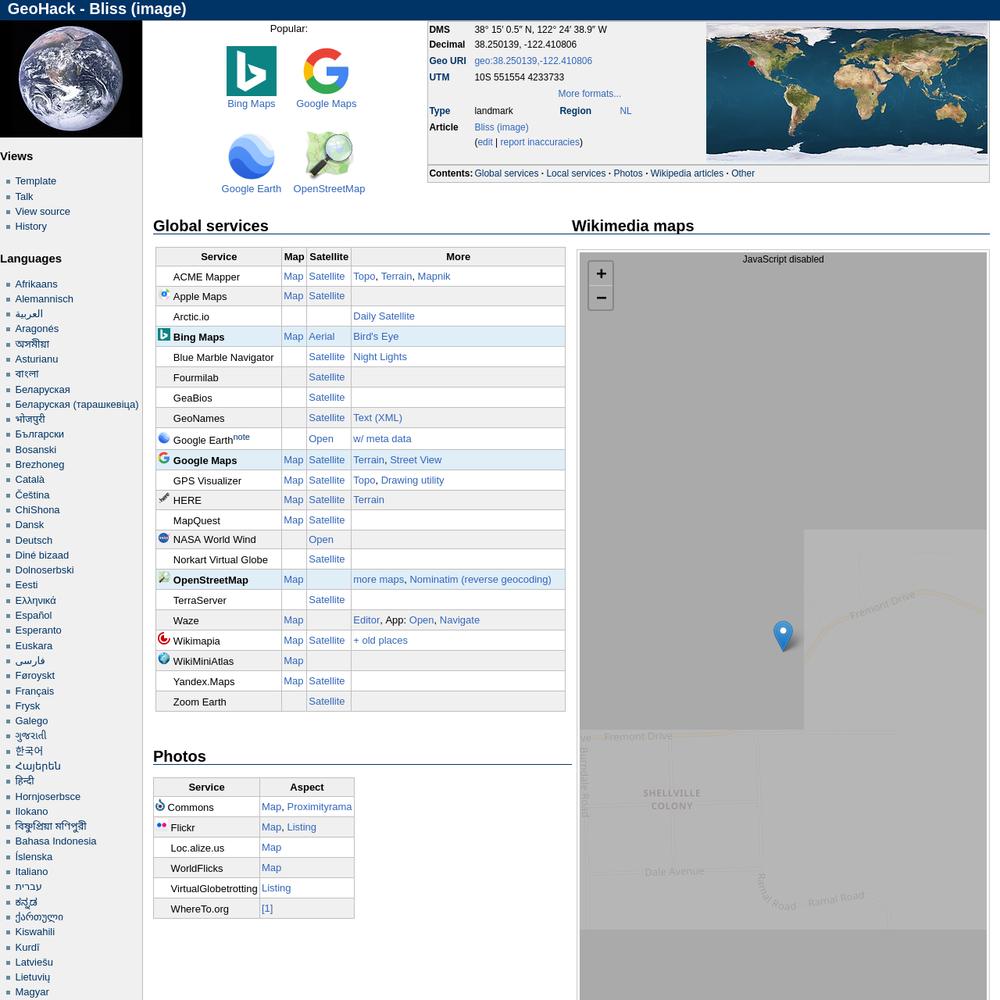
Task: Open the Google Maps popular icon
Action: 326,71
